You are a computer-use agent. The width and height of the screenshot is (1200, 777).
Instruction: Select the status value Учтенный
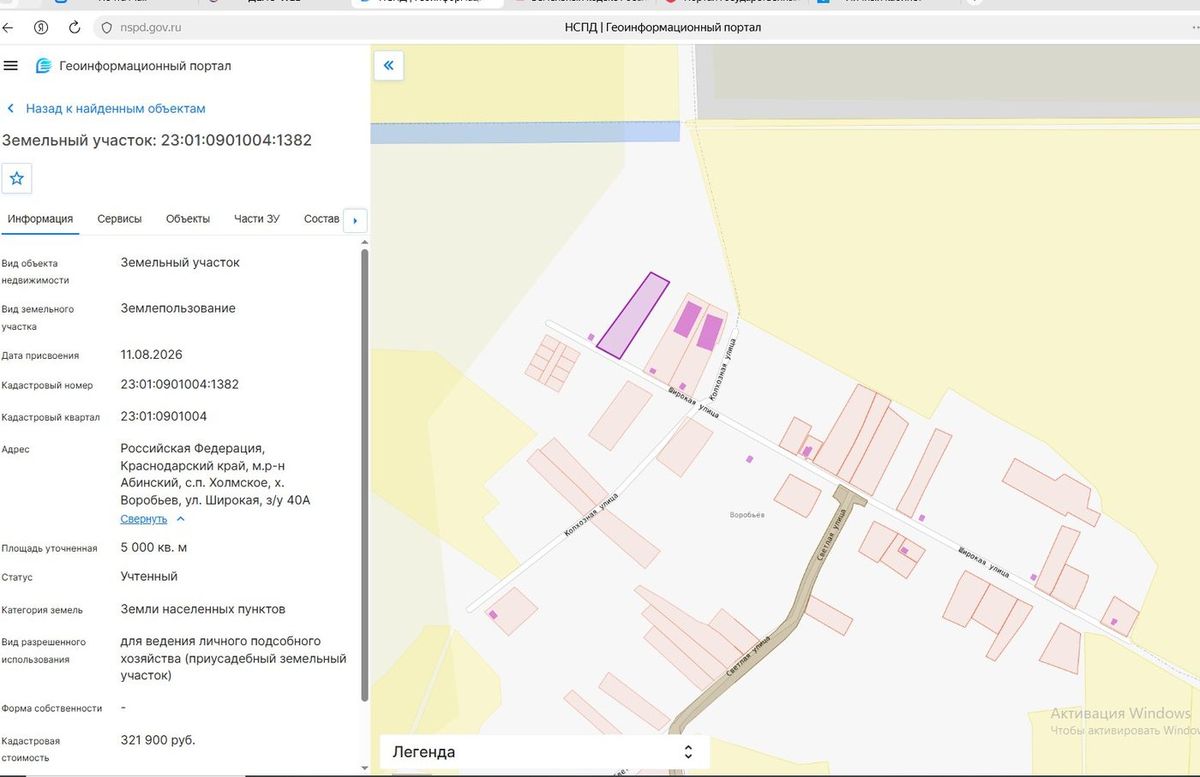point(149,576)
